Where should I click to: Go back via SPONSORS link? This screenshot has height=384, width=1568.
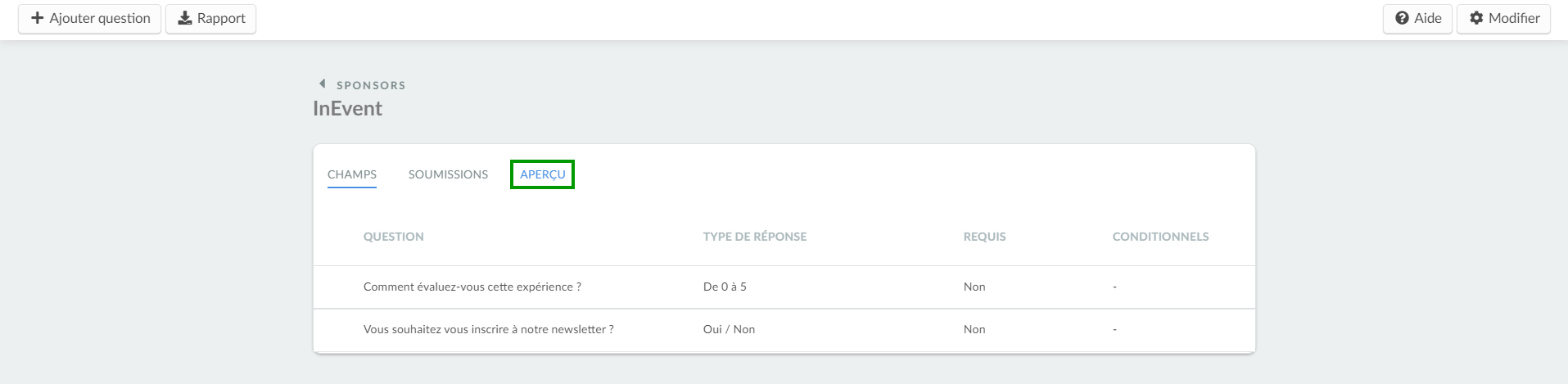click(x=371, y=85)
